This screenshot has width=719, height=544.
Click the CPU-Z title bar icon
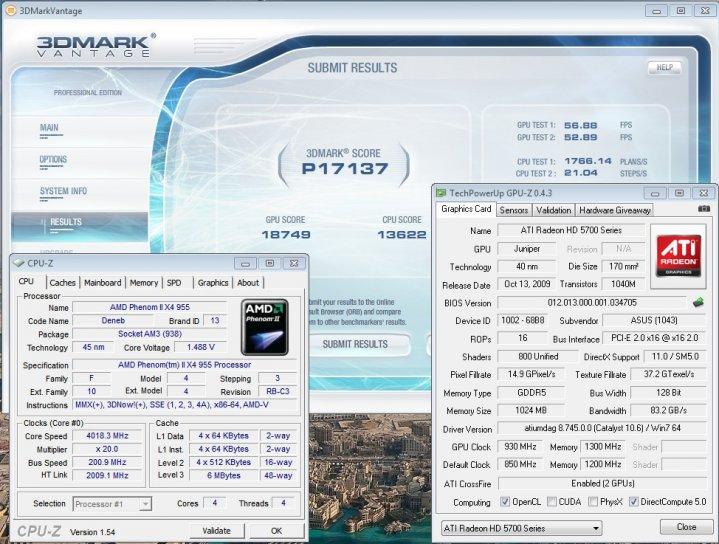(x=18, y=263)
